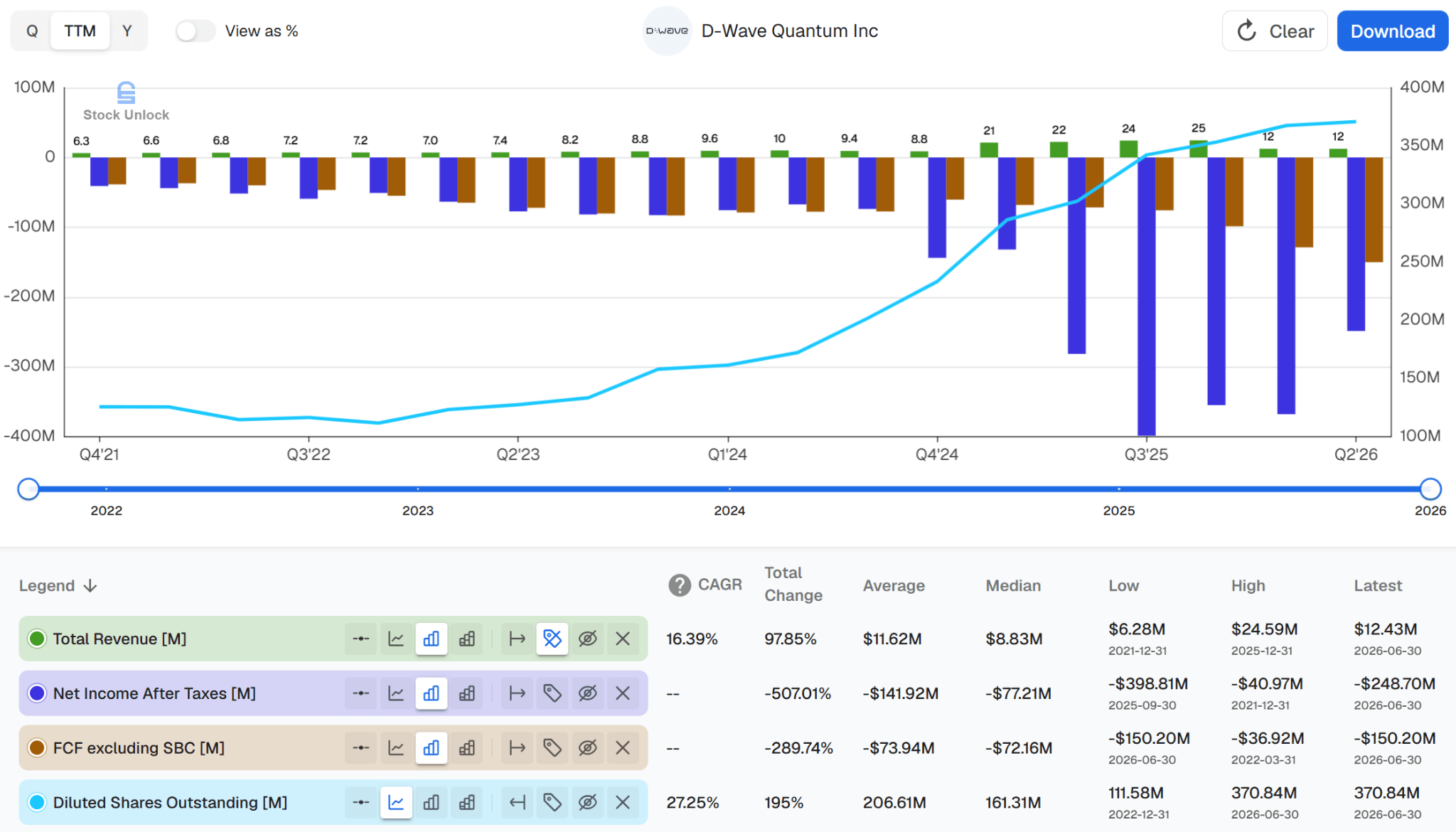1456x832 pixels.
Task: Open CAGR help question mark
Action: pyautogui.click(x=680, y=585)
